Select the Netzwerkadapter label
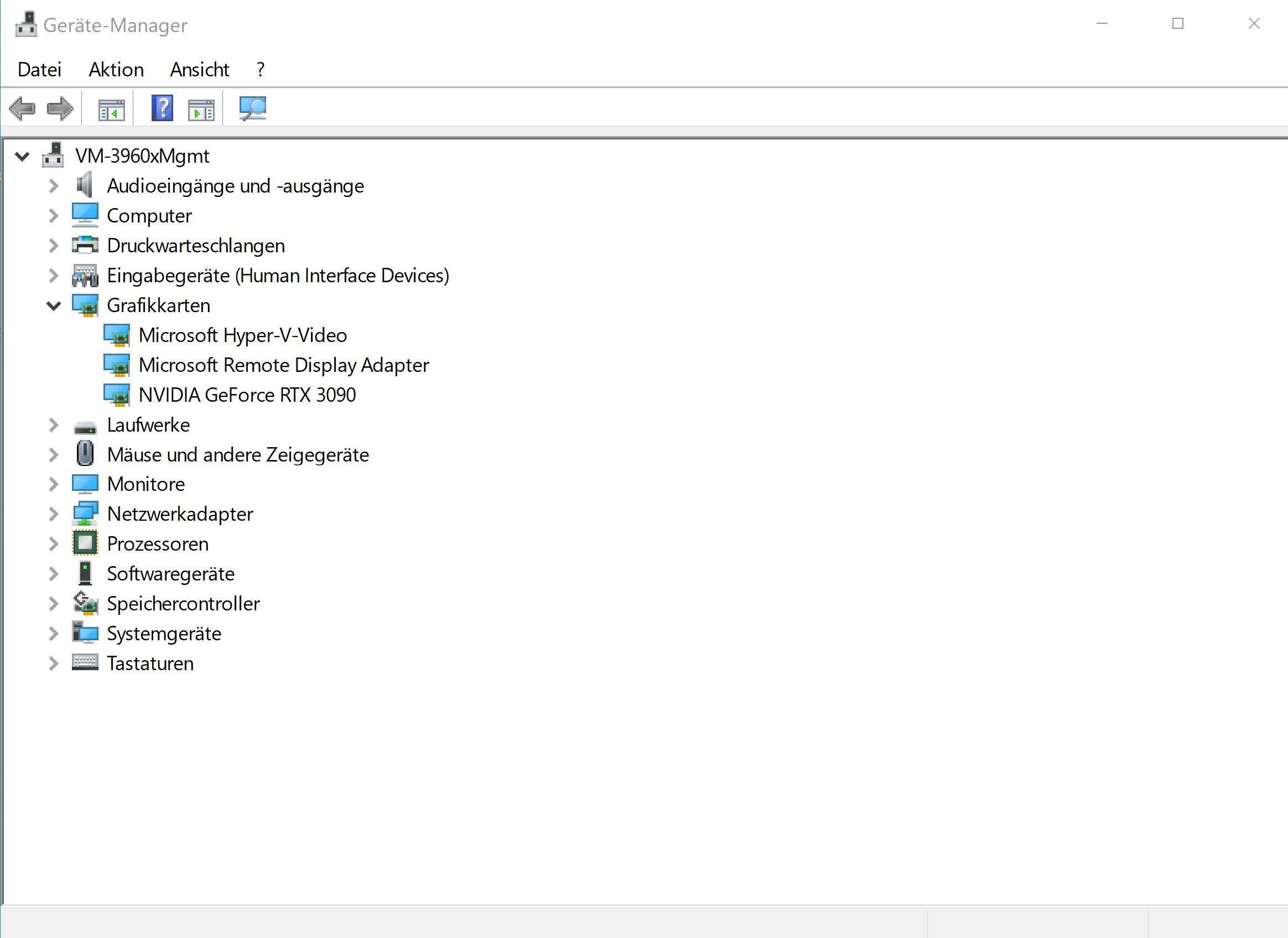Screen dimensions: 1288x938 (x=180, y=514)
